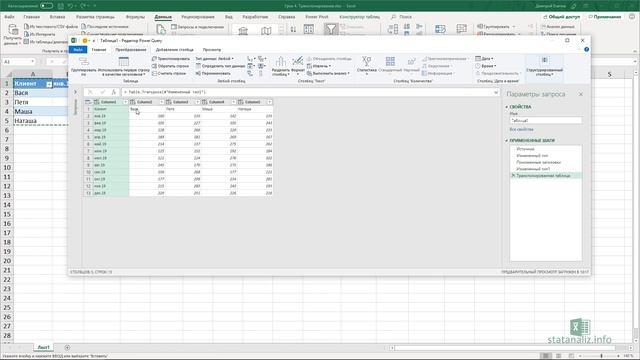Click the Share button in Excel
640x360 pixels.
coord(561,17)
